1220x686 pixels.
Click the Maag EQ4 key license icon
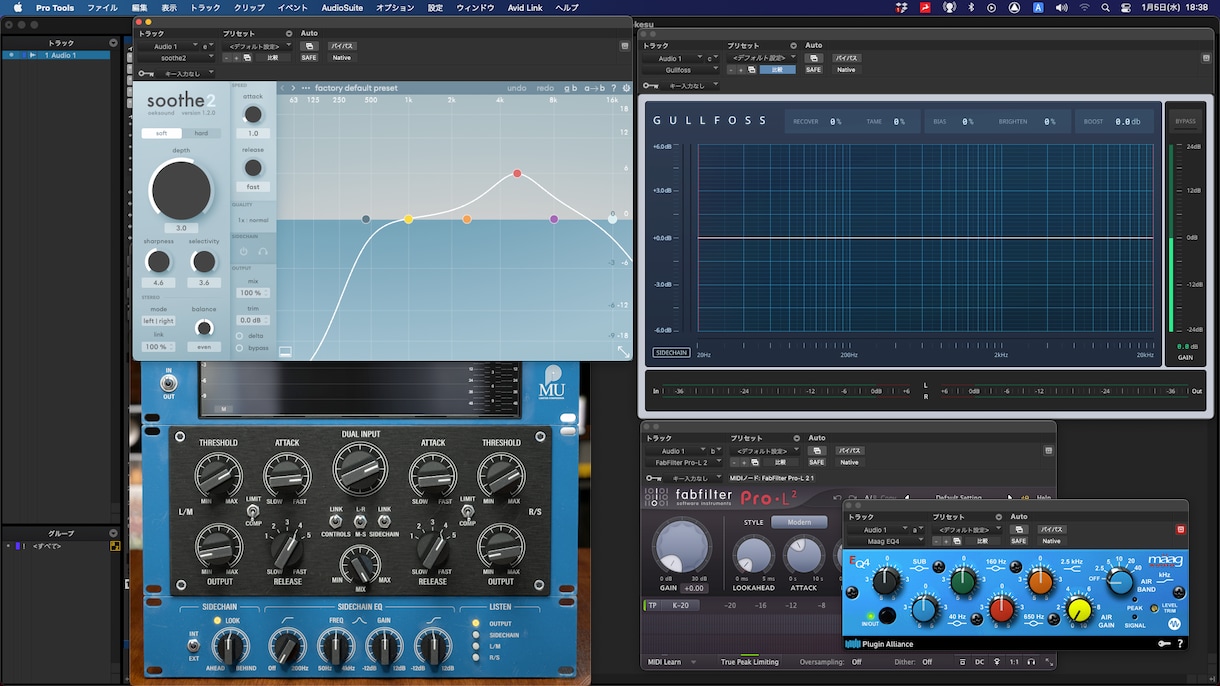coord(1164,644)
